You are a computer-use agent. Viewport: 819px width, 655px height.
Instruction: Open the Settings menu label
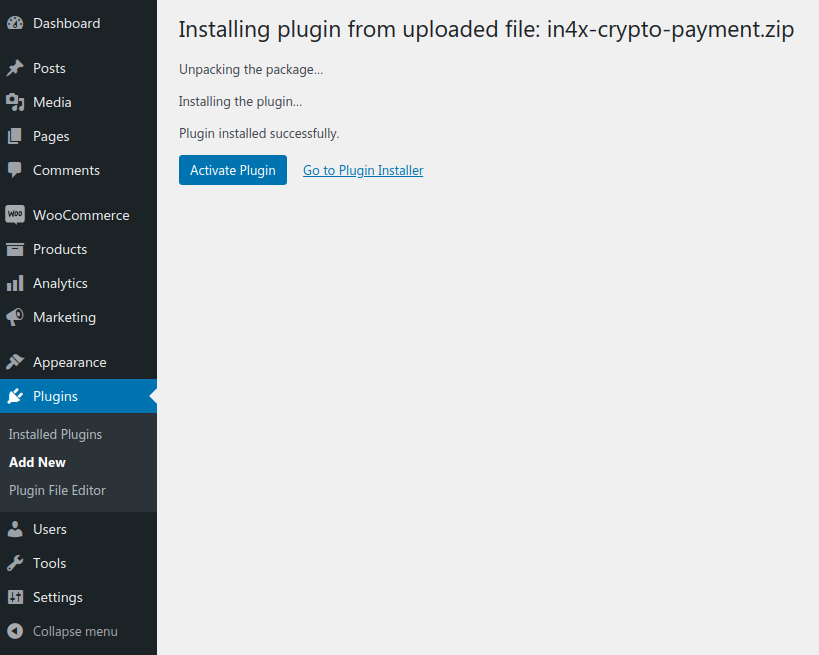(57, 598)
